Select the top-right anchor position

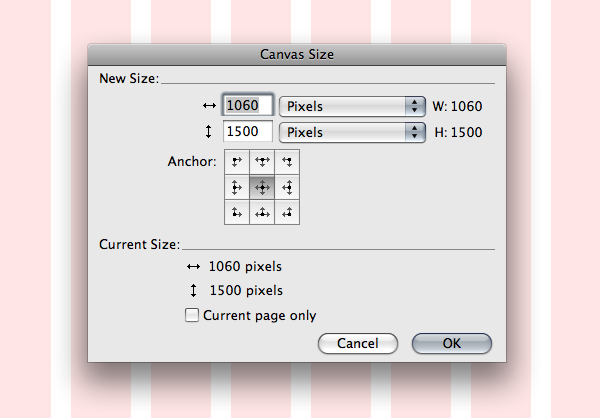point(287,162)
